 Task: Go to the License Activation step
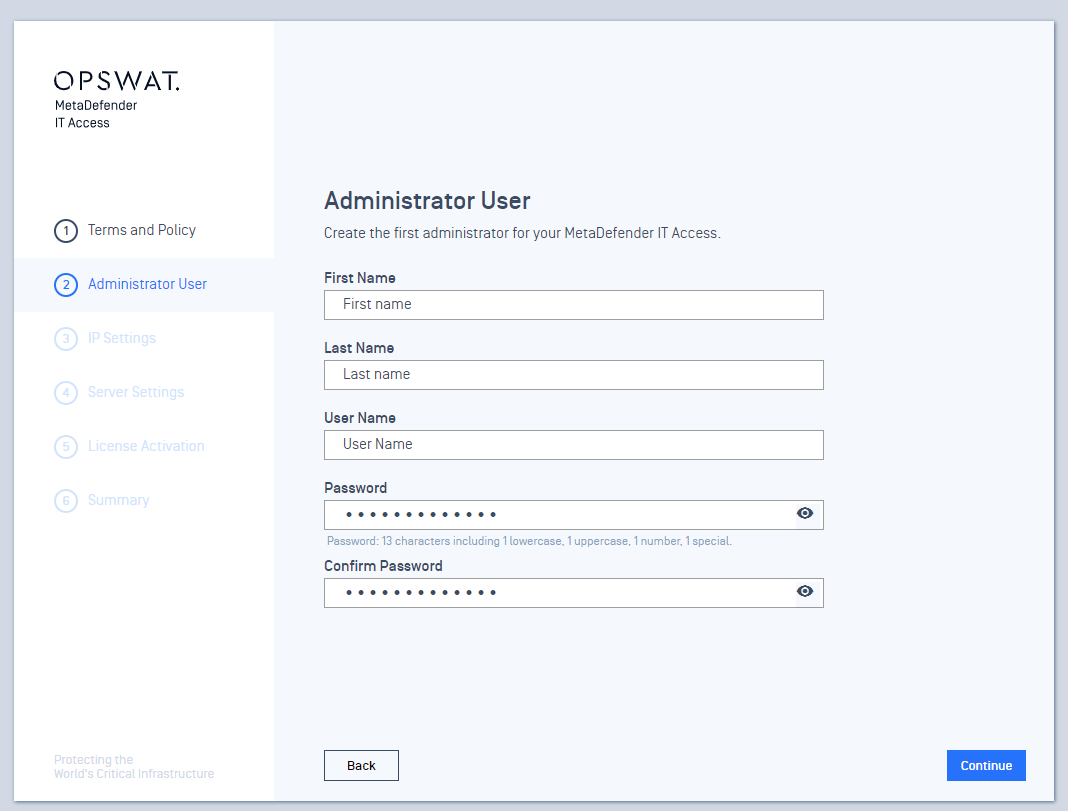146,446
